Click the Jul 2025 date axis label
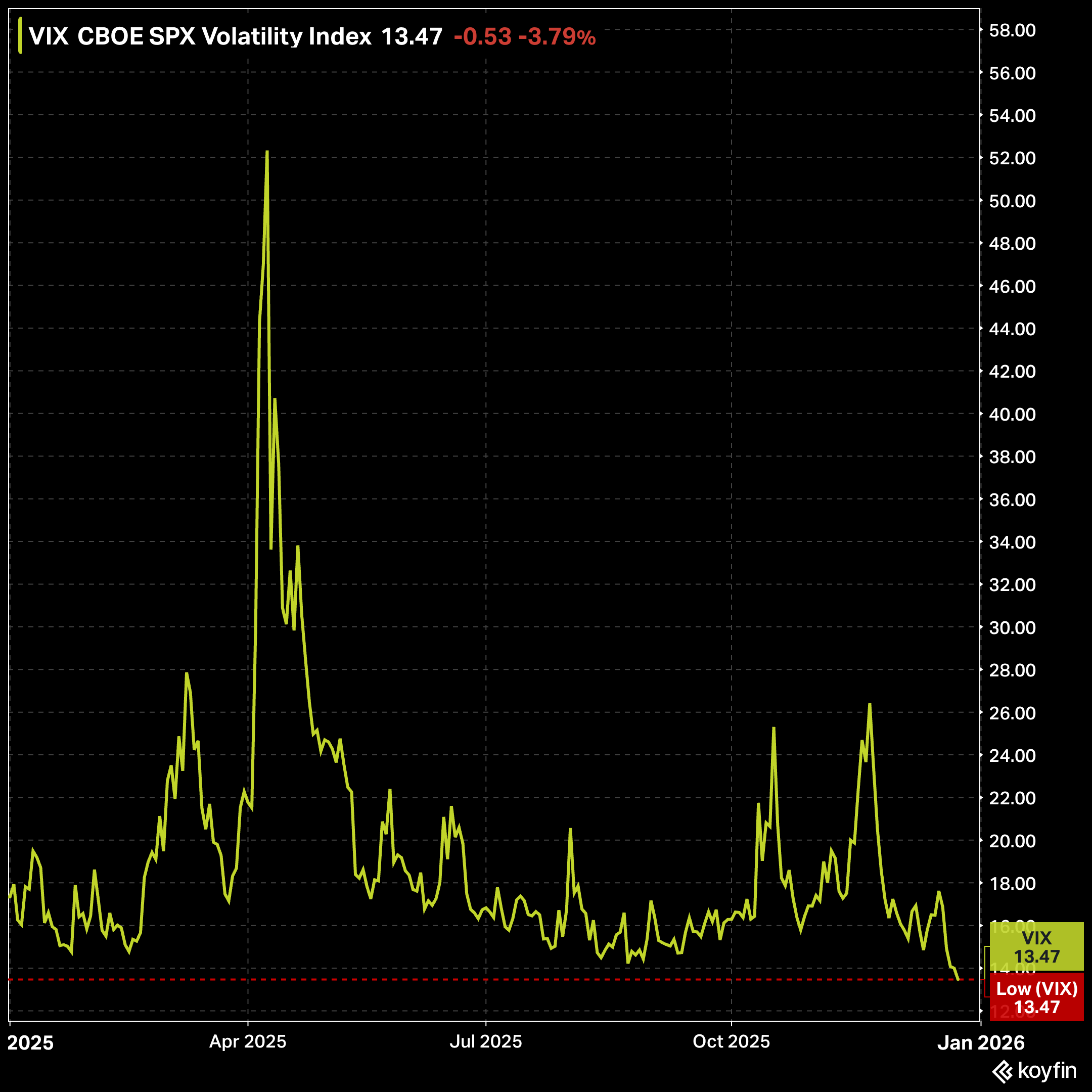This screenshot has width=1092, height=1092. [x=485, y=1041]
